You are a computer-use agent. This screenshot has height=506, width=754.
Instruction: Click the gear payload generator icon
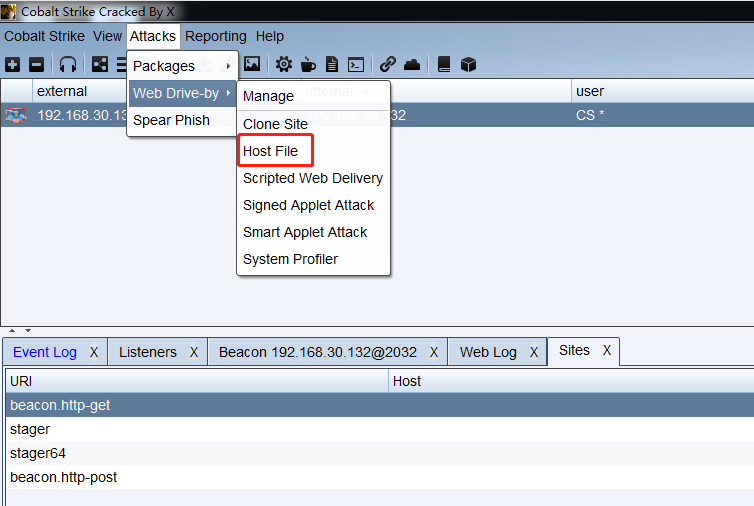point(284,64)
